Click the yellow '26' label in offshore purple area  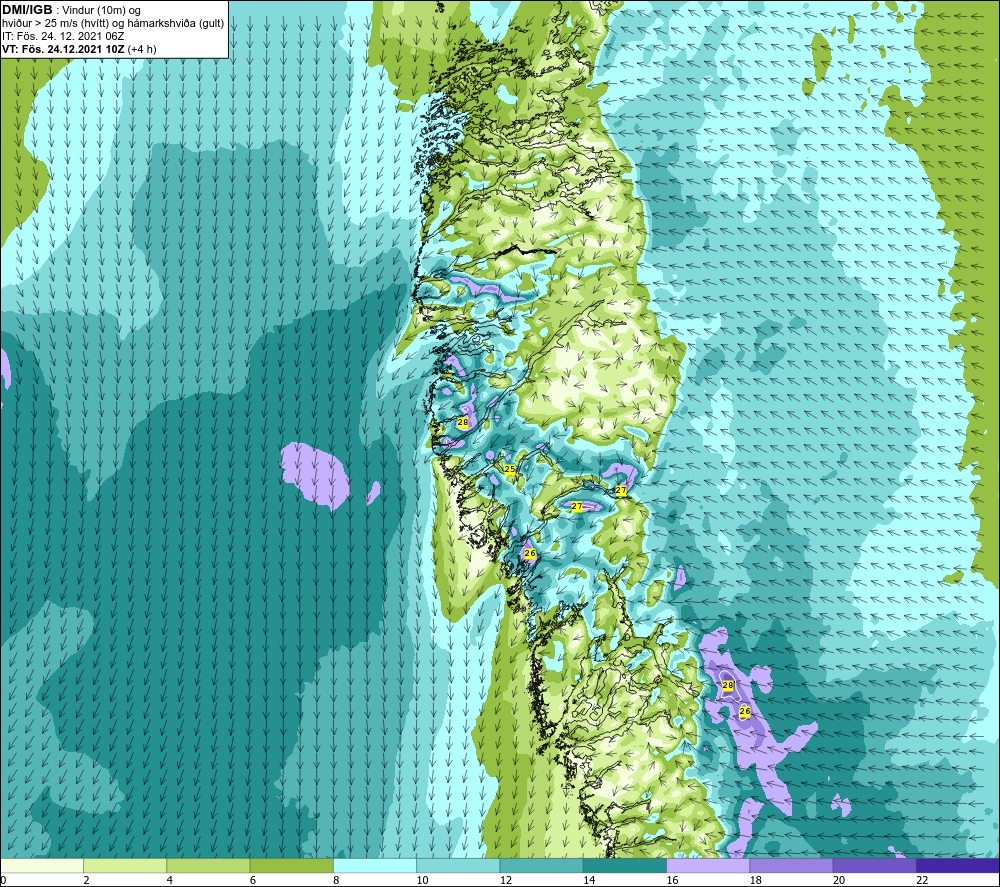click(744, 711)
